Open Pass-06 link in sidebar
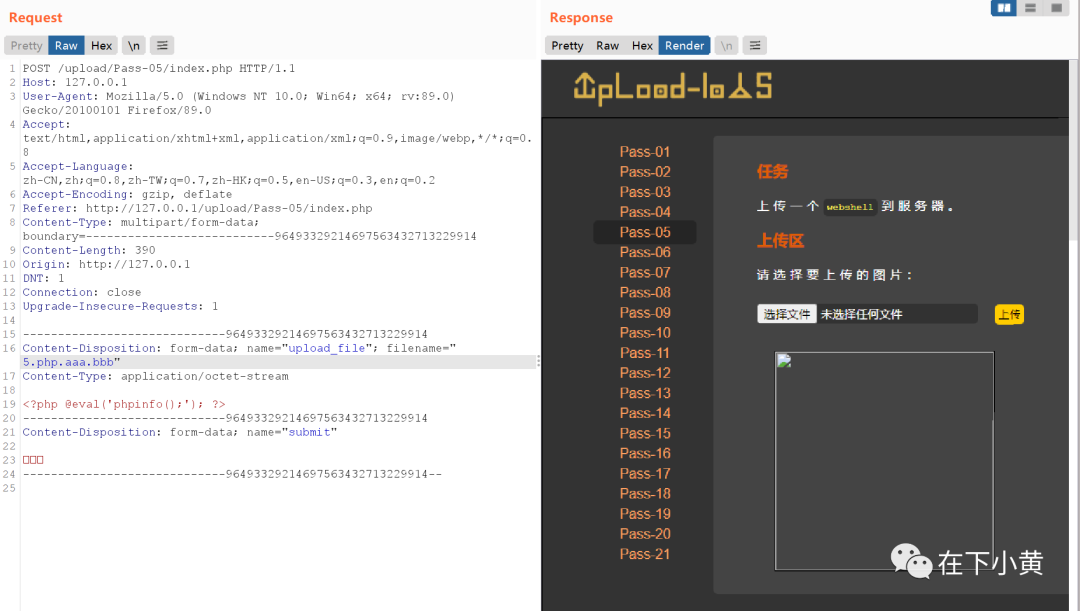The height and width of the screenshot is (611, 1080). [645, 252]
